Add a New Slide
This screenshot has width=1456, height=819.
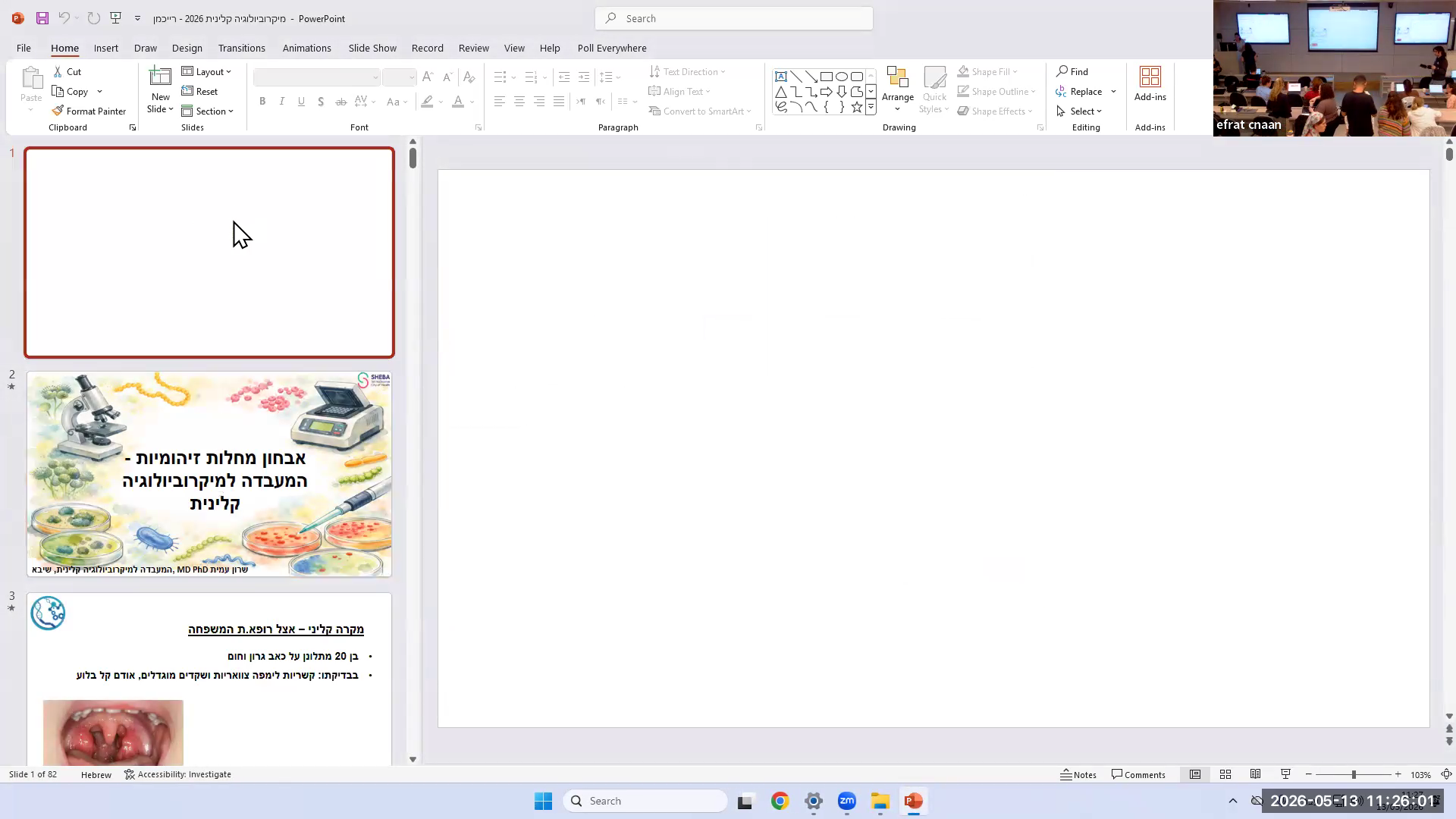(160, 90)
